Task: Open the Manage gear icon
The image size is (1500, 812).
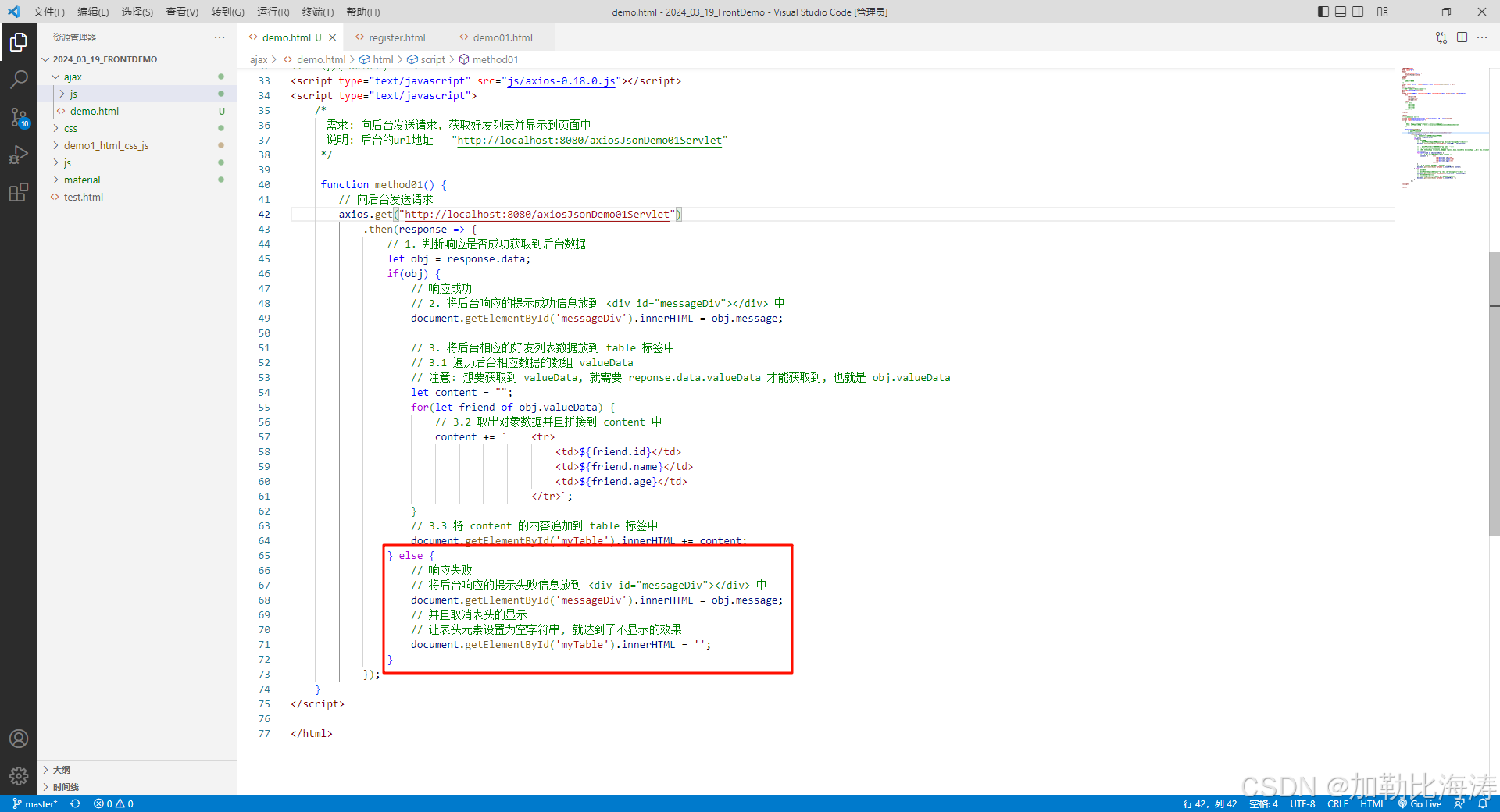Action: click(19, 776)
